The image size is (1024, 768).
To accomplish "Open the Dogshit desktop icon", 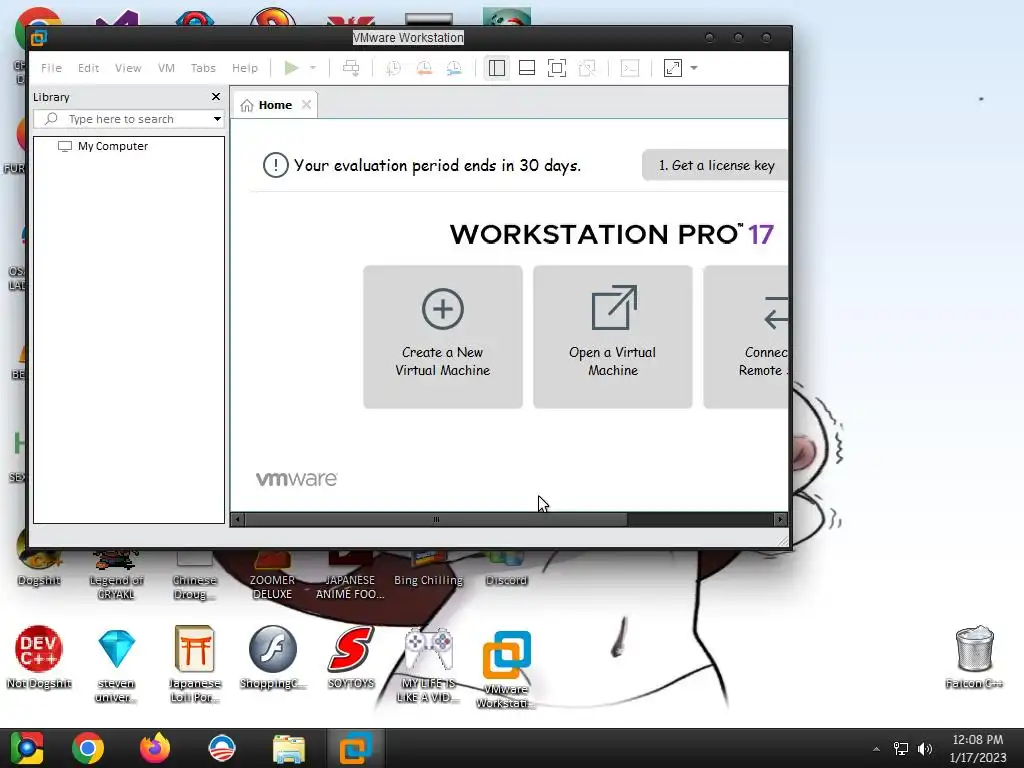I will pyautogui.click(x=39, y=567).
